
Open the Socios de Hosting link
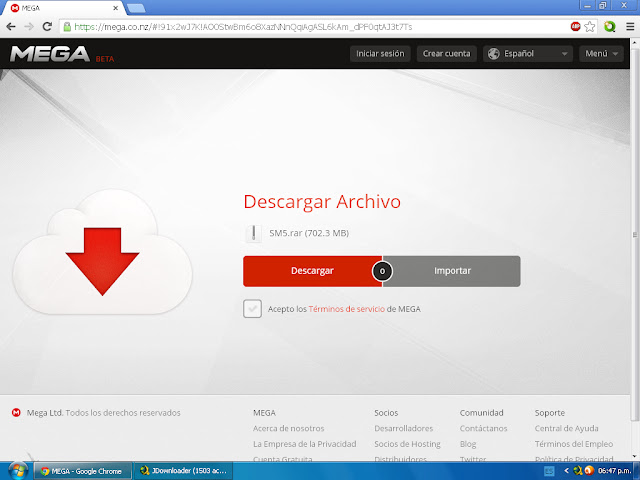point(407,444)
